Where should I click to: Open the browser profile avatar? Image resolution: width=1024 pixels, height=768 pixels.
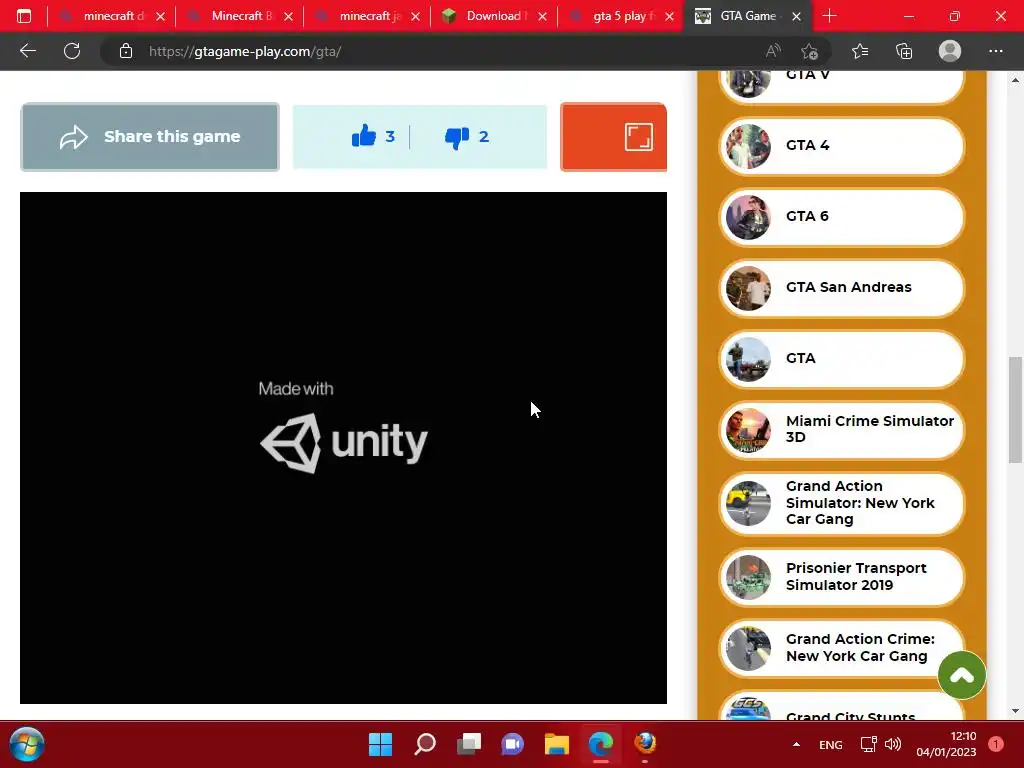[x=950, y=51]
